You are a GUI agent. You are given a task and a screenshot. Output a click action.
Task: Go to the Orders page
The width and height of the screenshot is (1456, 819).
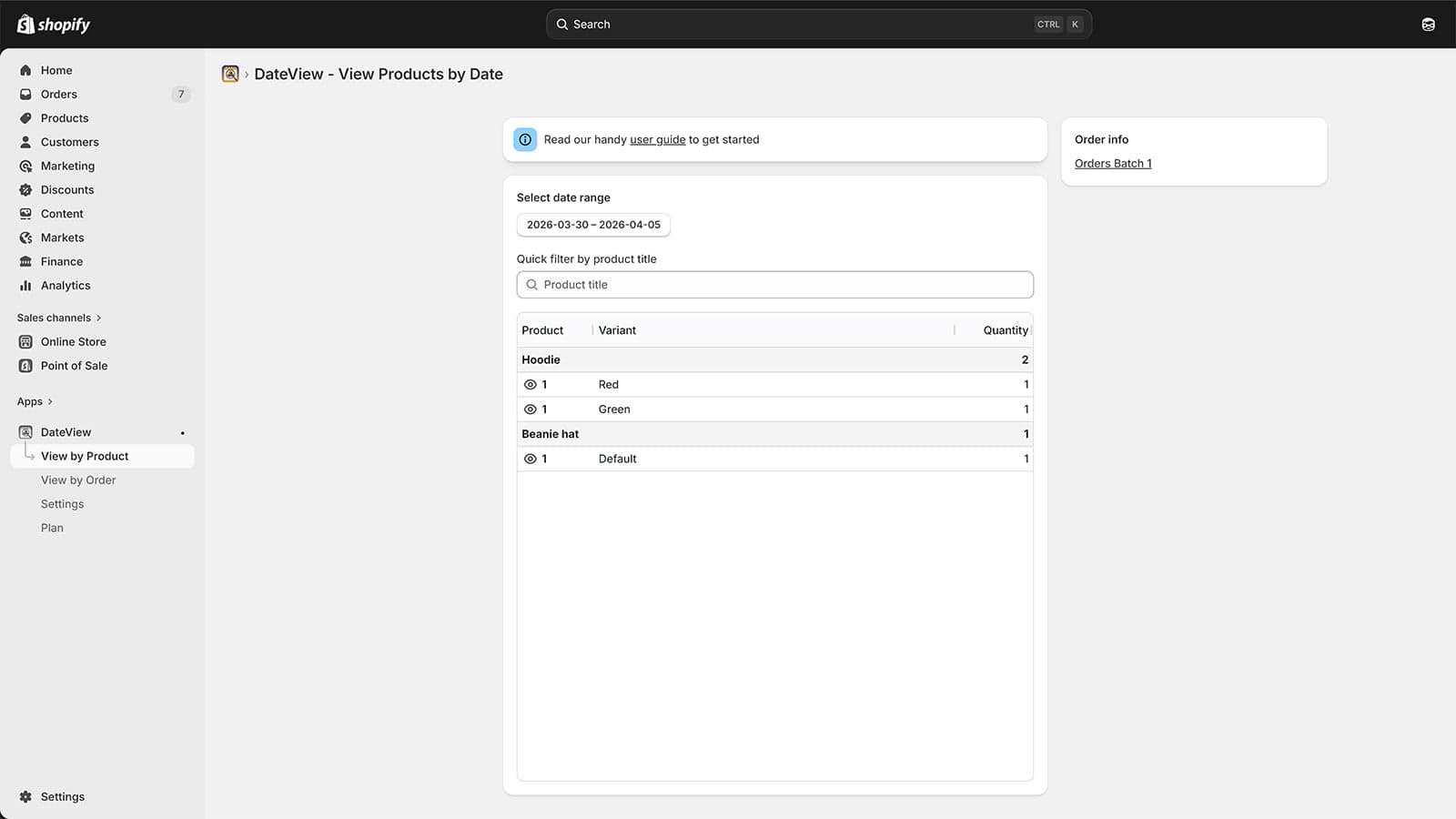coord(59,94)
